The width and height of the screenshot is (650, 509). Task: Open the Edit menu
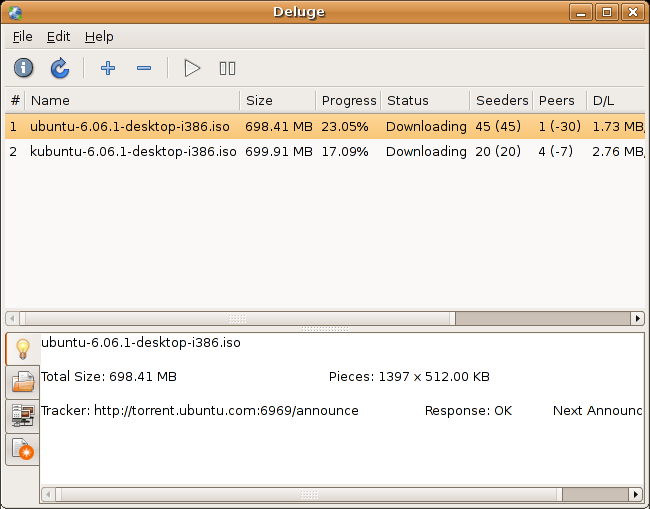pos(58,37)
